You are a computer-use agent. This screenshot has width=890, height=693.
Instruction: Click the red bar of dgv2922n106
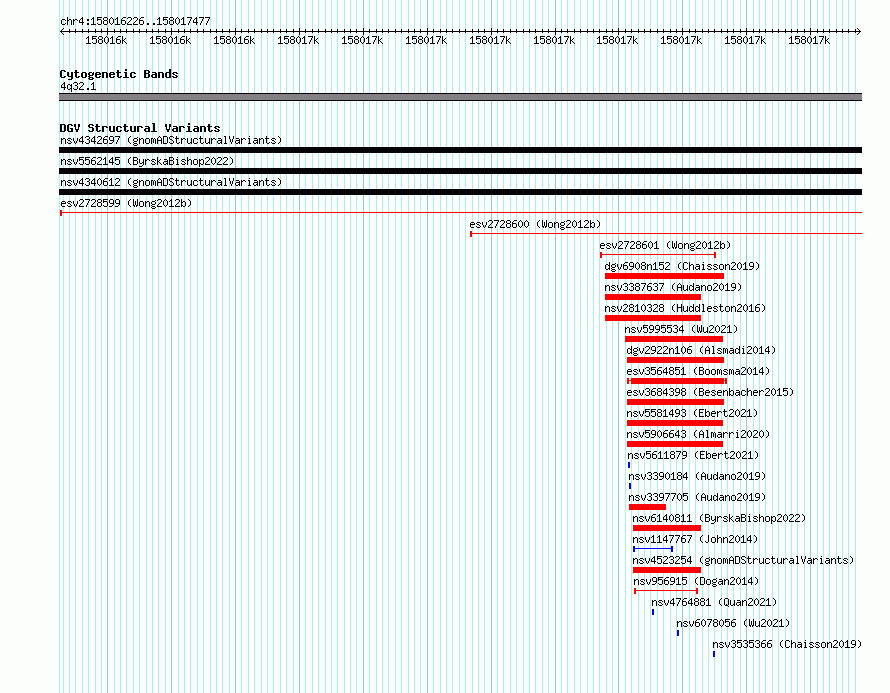(675, 360)
